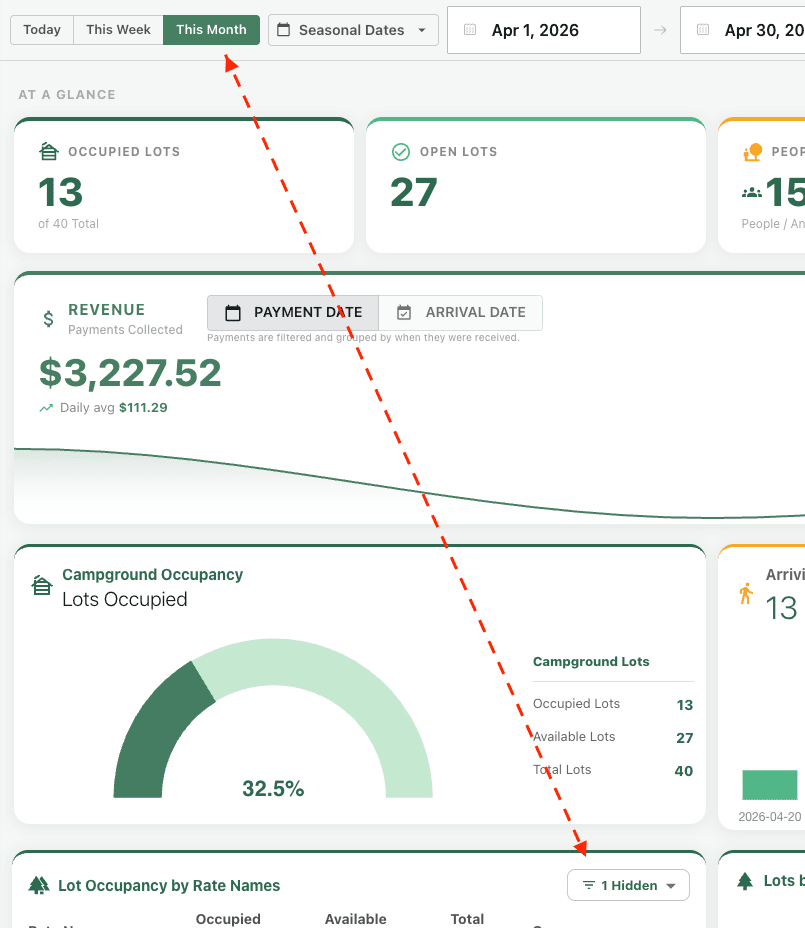The width and height of the screenshot is (805, 928).
Task: Toggle revenue to Arrival Date
Action: [x=461, y=312]
